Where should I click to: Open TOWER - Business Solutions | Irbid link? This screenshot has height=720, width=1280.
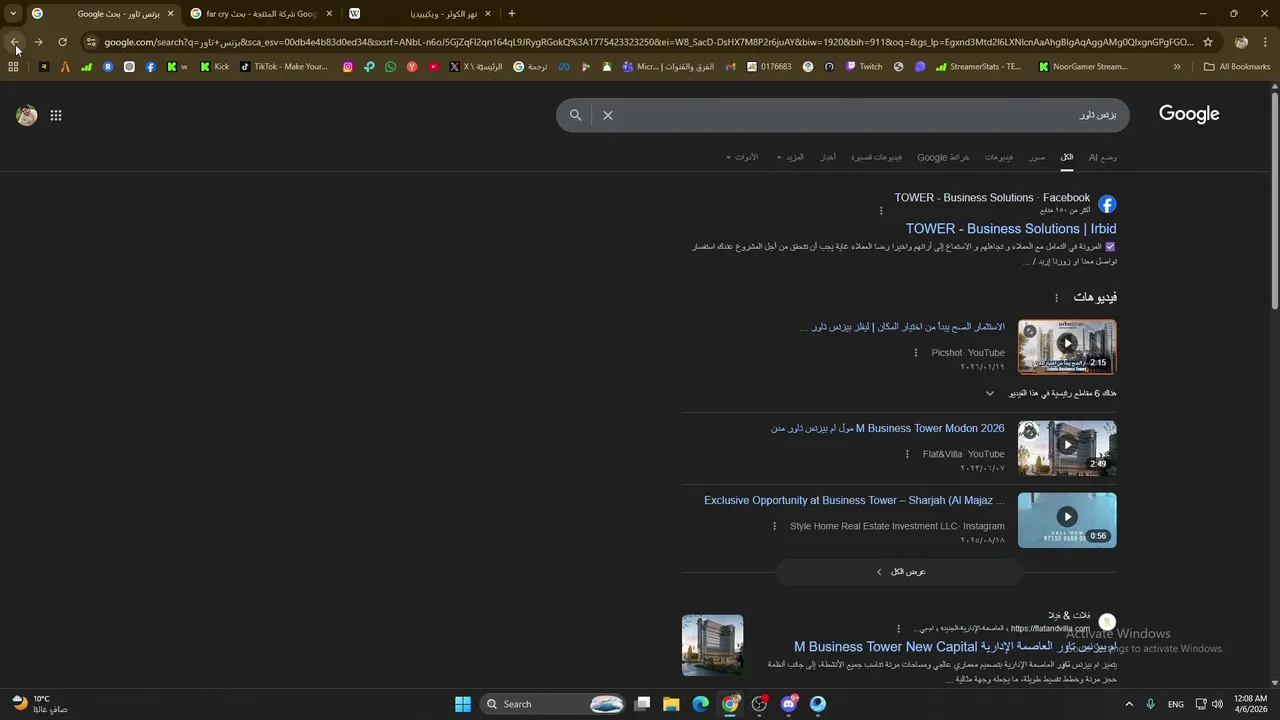click(1011, 229)
